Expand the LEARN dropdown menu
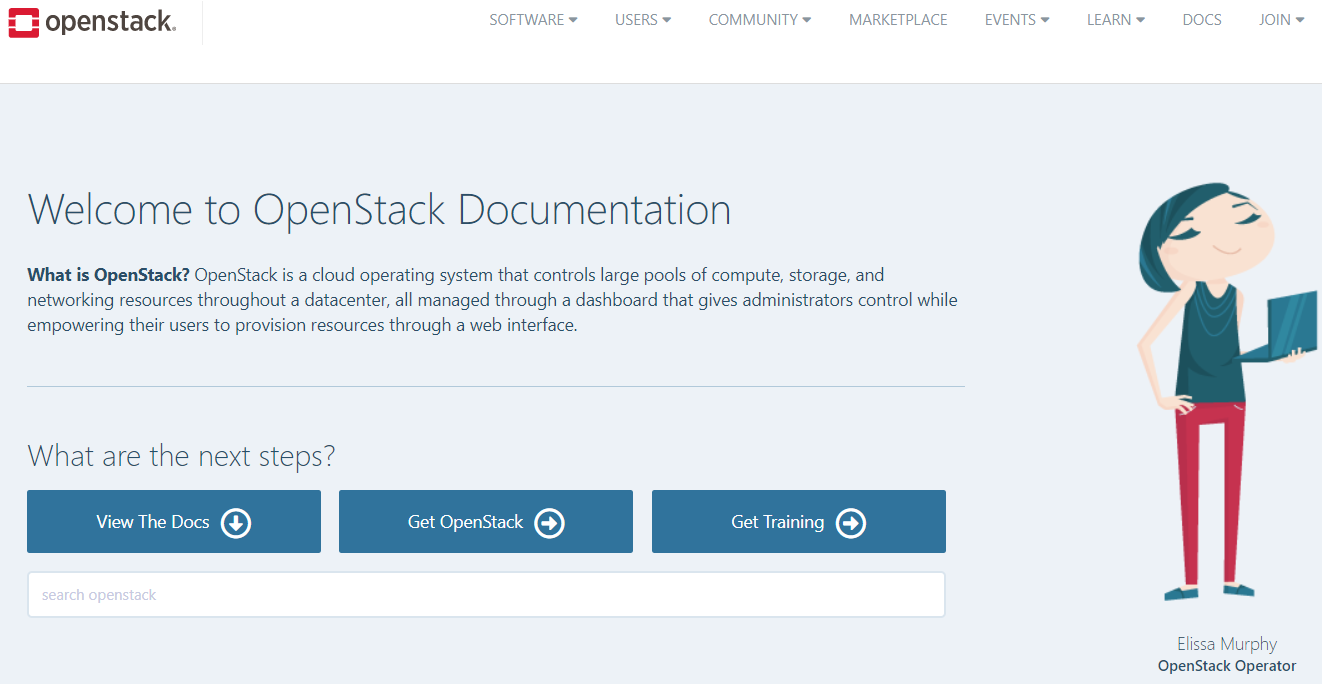This screenshot has width=1322, height=684. 1116,20
